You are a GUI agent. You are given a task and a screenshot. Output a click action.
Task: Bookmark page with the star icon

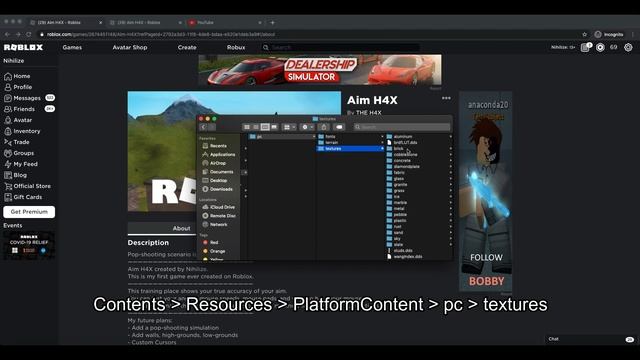(x=584, y=35)
